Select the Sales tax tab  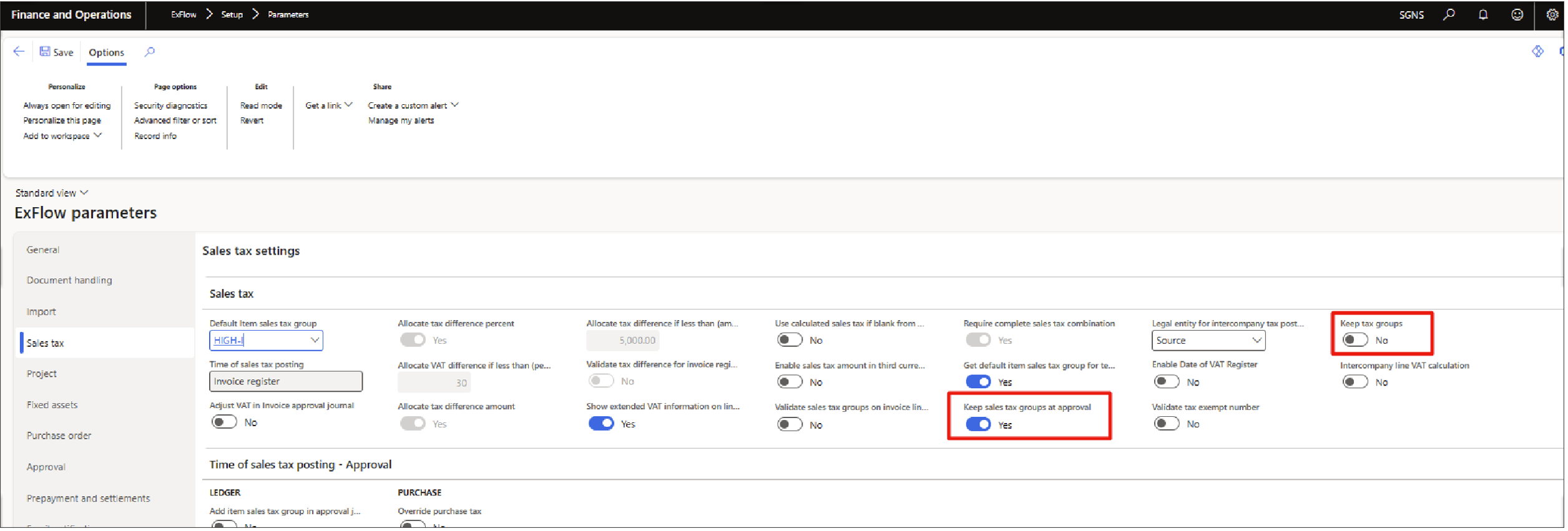[x=106, y=344]
